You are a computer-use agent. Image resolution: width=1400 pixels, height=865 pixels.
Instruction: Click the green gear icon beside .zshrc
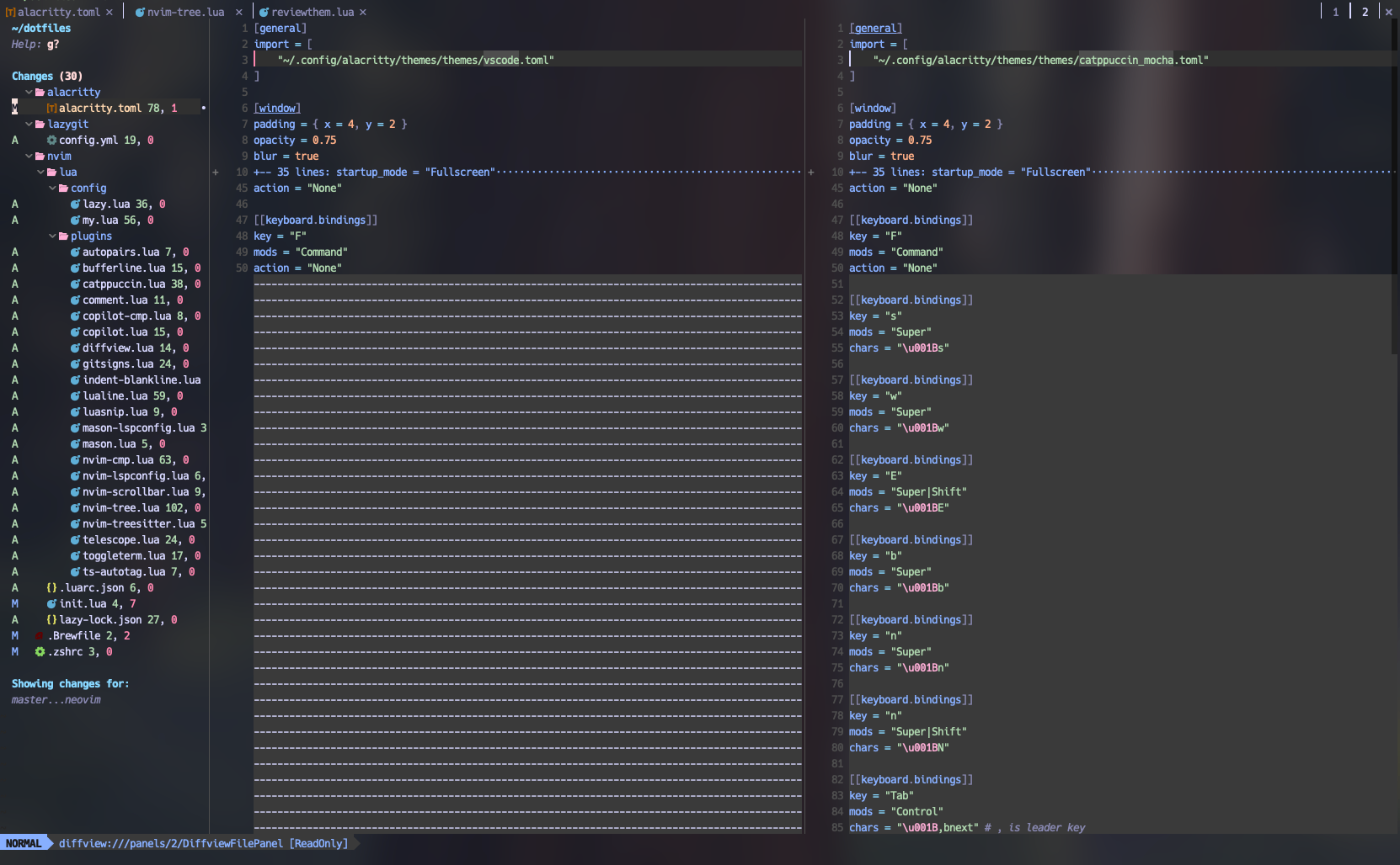40,652
